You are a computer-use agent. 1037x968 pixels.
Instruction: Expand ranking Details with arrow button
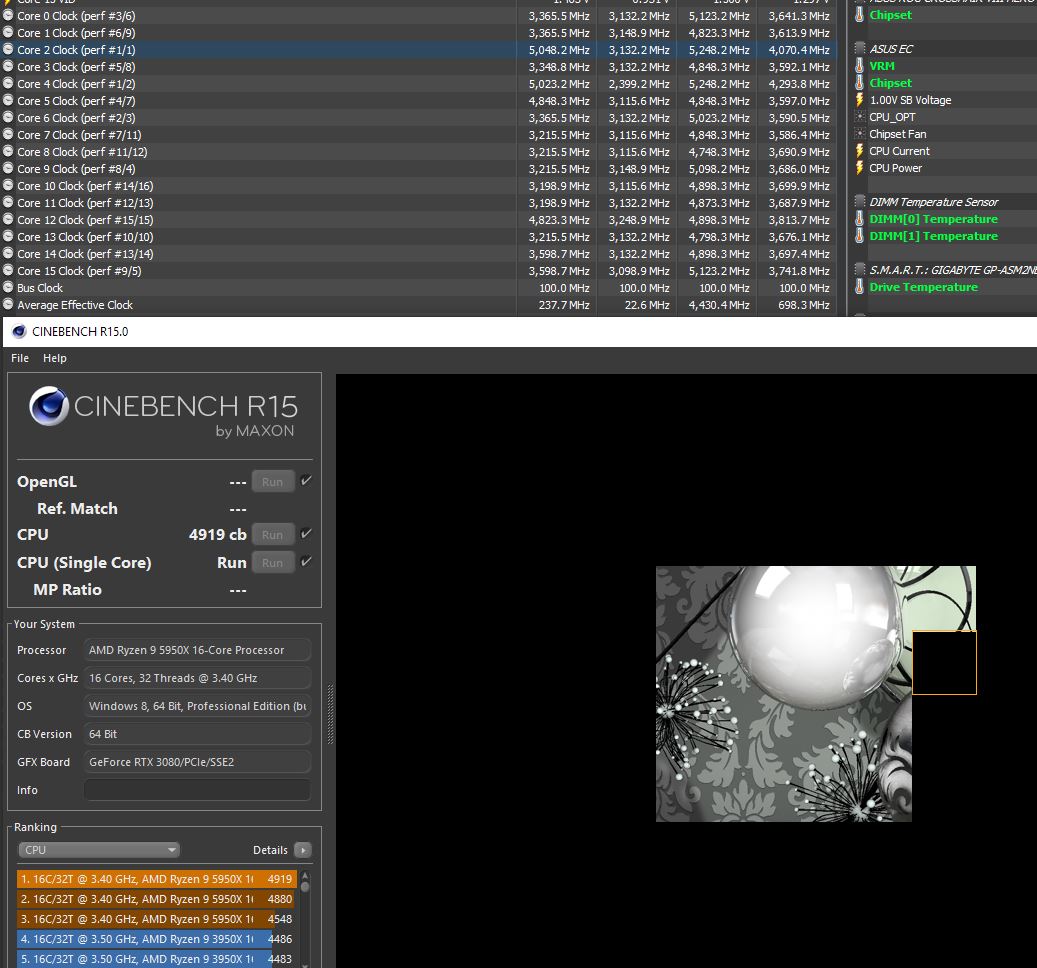tap(303, 850)
